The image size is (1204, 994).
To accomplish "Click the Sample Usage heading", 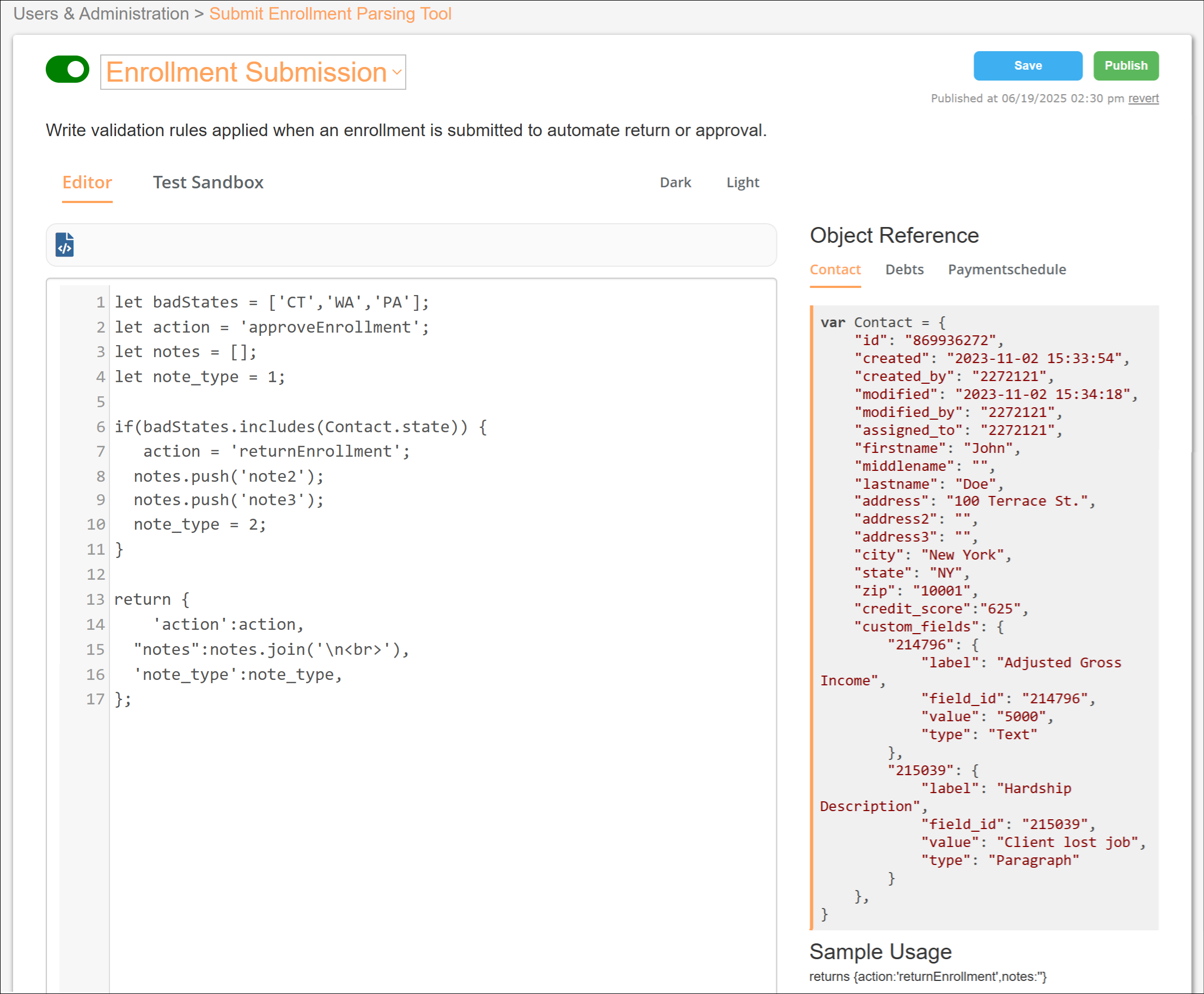I will click(881, 952).
